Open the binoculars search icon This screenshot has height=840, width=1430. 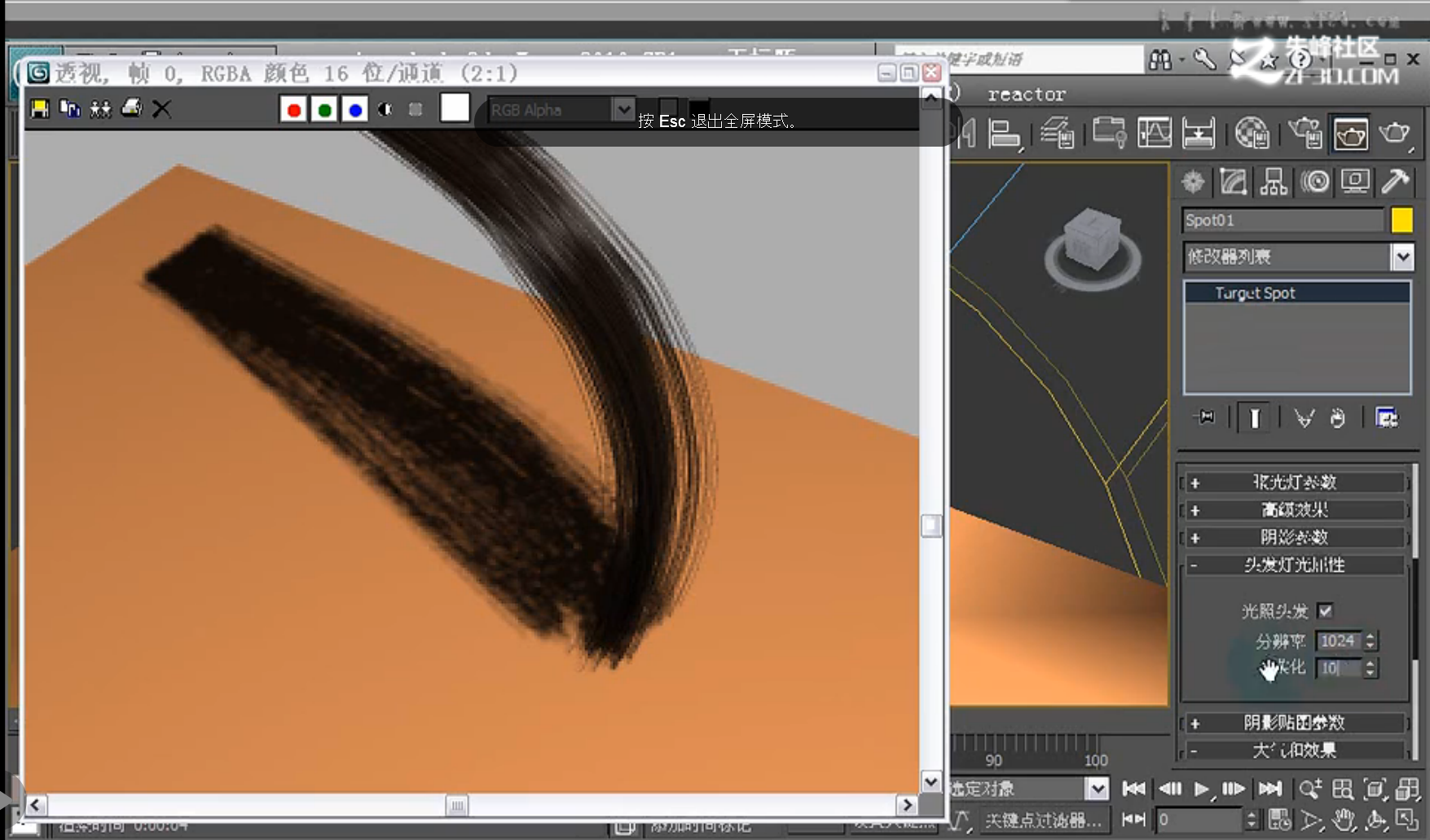(x=1160, y=59)
